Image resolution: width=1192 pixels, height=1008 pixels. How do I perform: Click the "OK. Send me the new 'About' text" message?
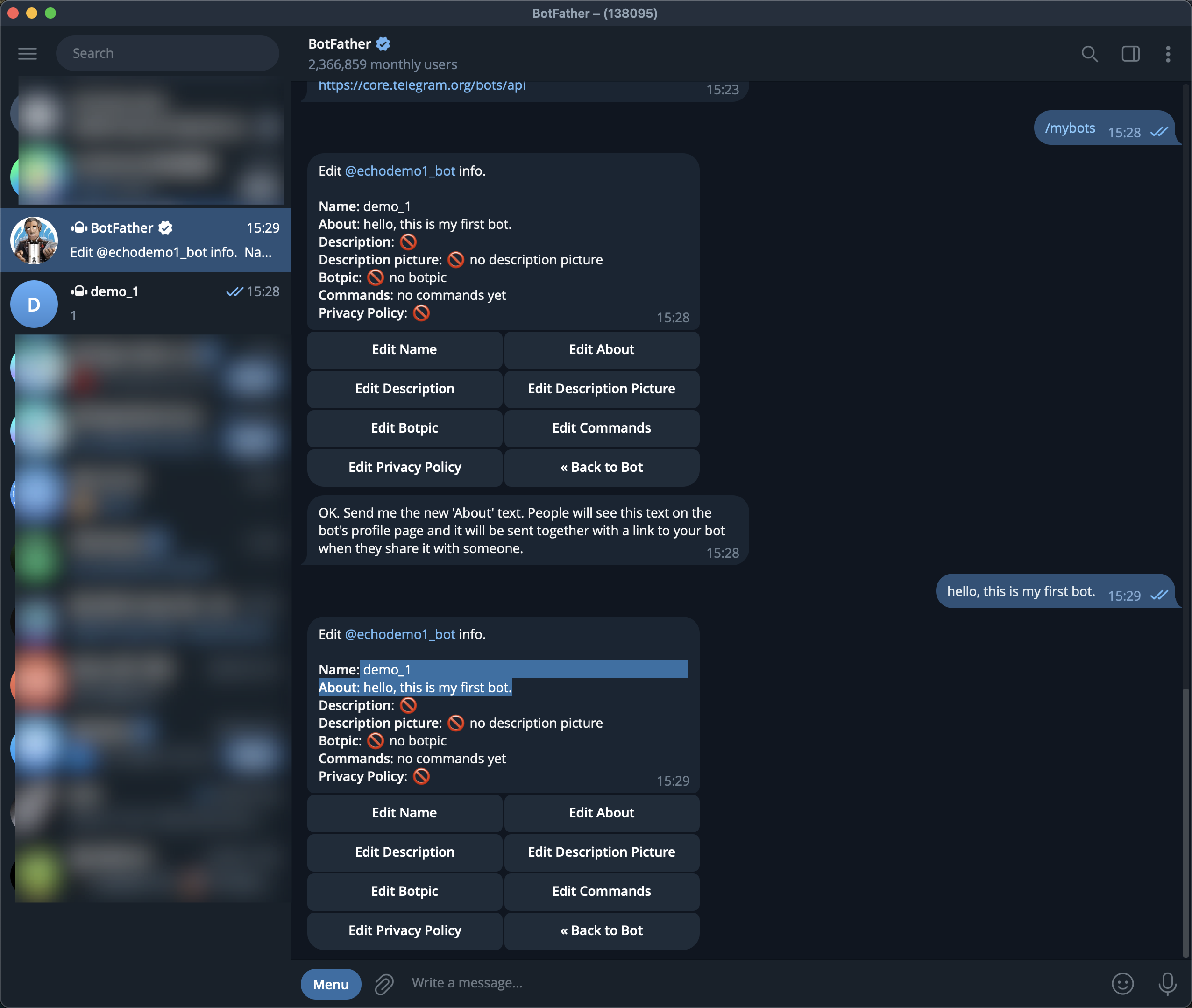click(525, 531)
